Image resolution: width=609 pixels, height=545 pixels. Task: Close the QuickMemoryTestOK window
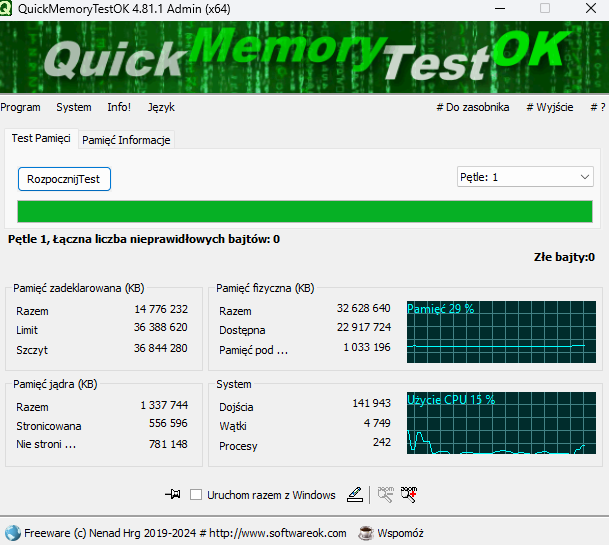[591, 8]
